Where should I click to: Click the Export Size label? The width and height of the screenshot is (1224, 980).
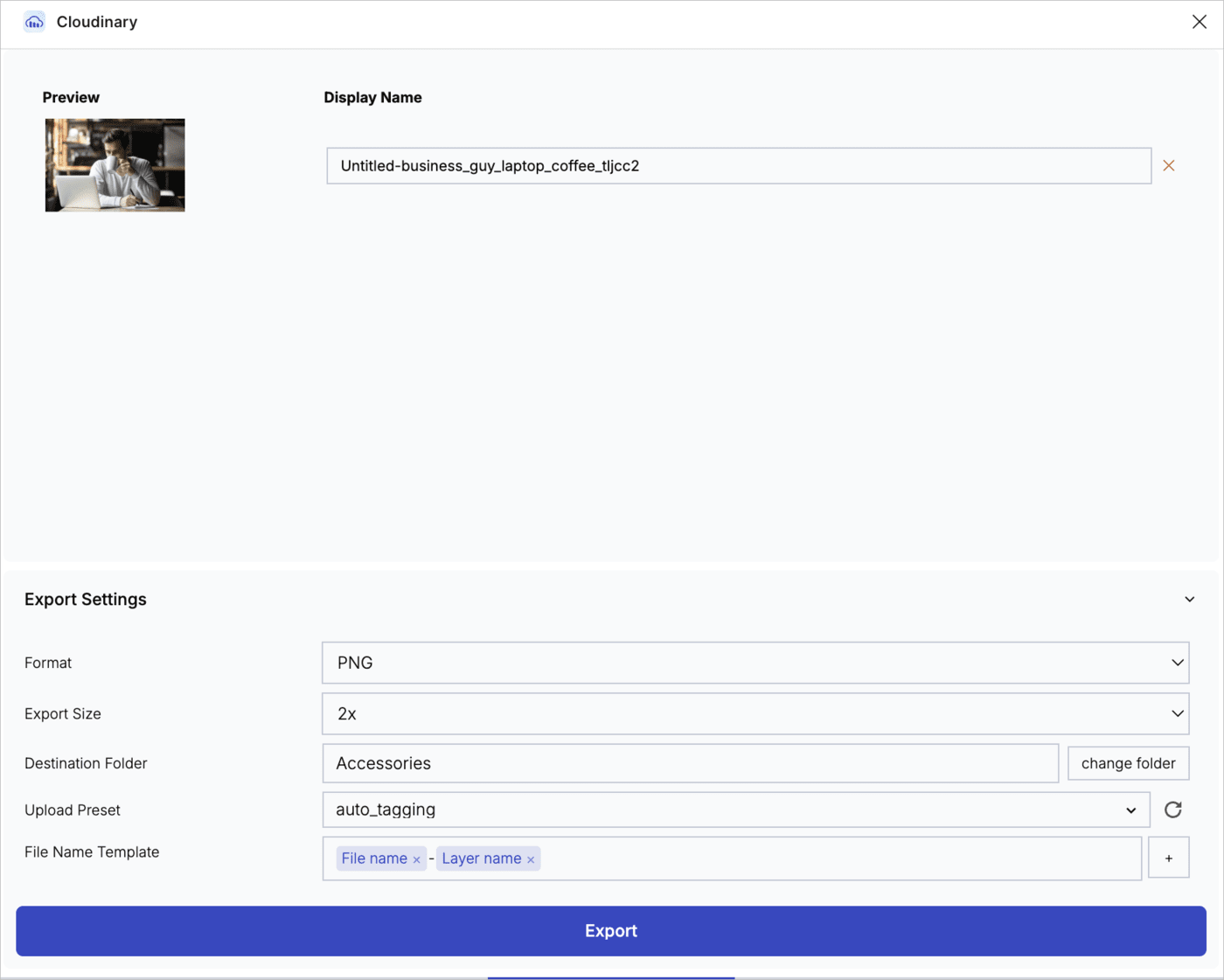(x=63, y=713)
